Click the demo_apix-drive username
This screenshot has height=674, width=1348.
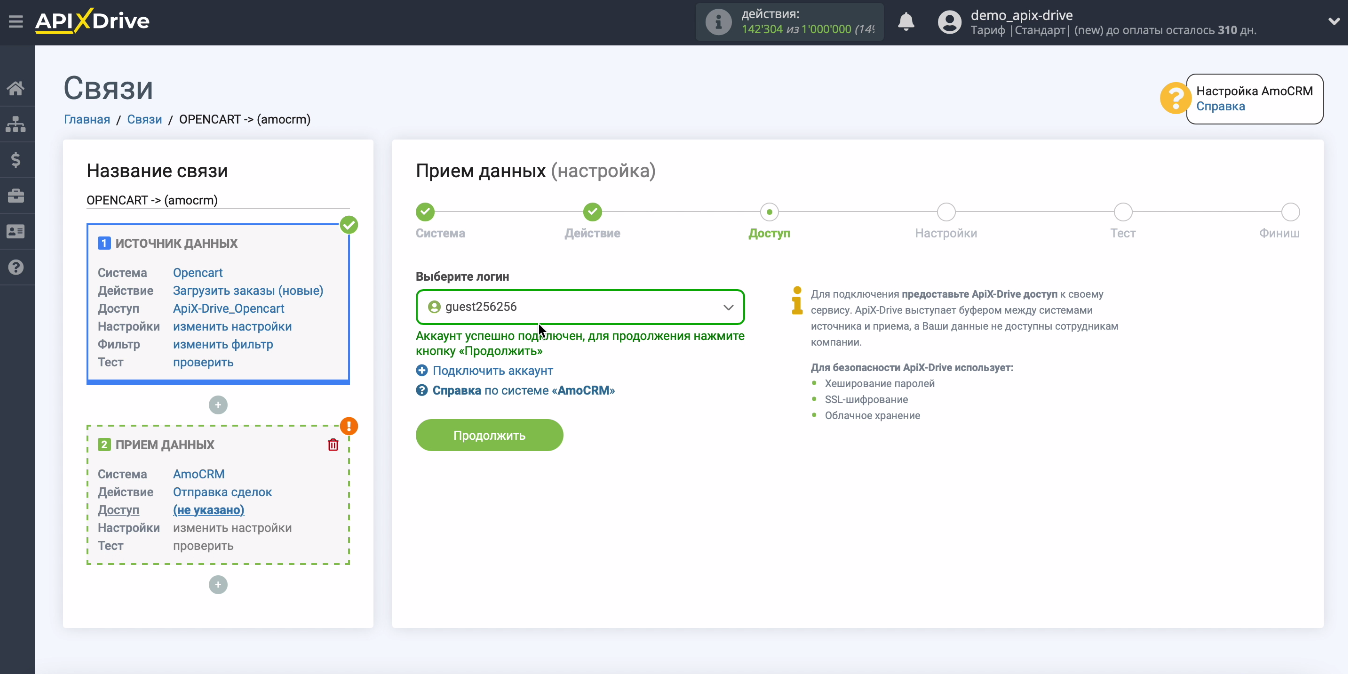click(x=1021, y=15)
